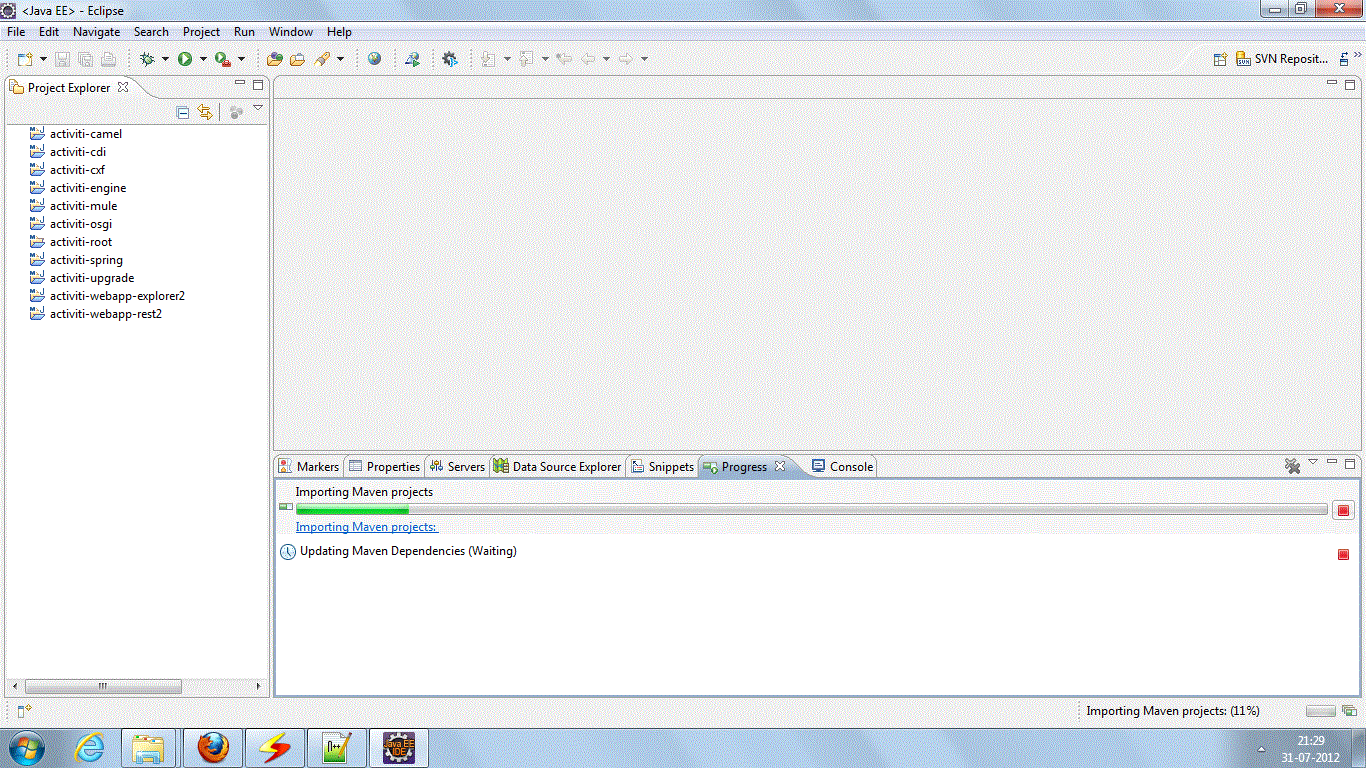Stop the Updating Maven Dependencies job
This screenshot has width=1366, height=768.
1343,554
